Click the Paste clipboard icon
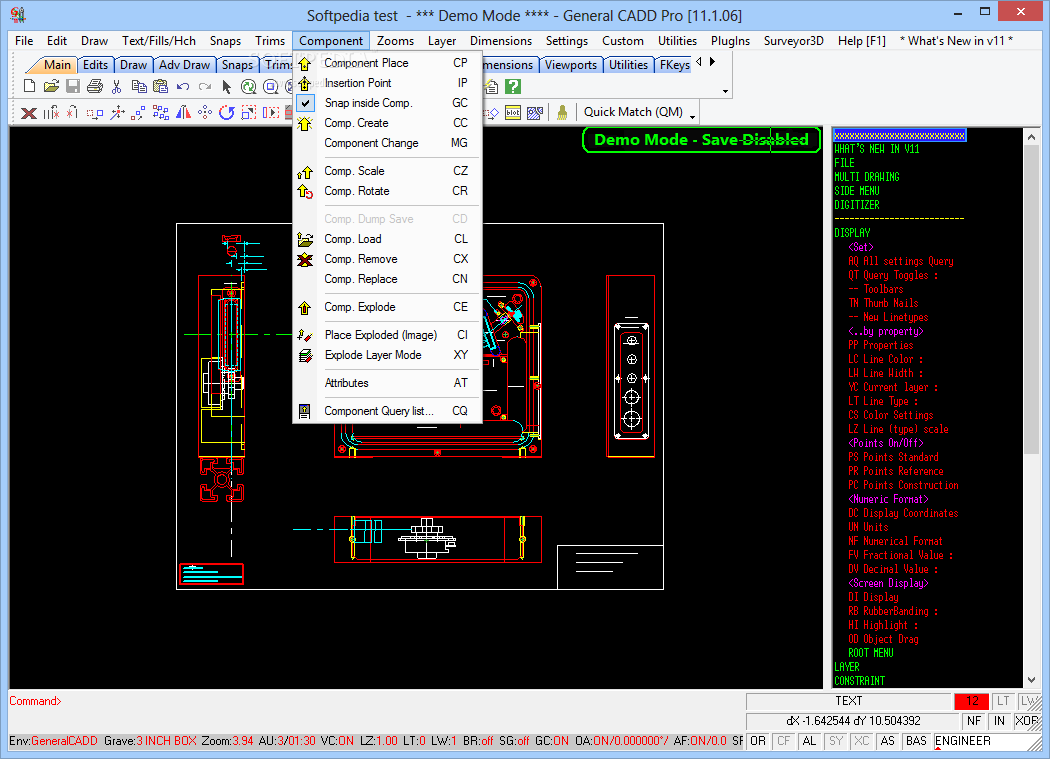The width and height of the screenshot is (1050, 759). coord(160,86)
